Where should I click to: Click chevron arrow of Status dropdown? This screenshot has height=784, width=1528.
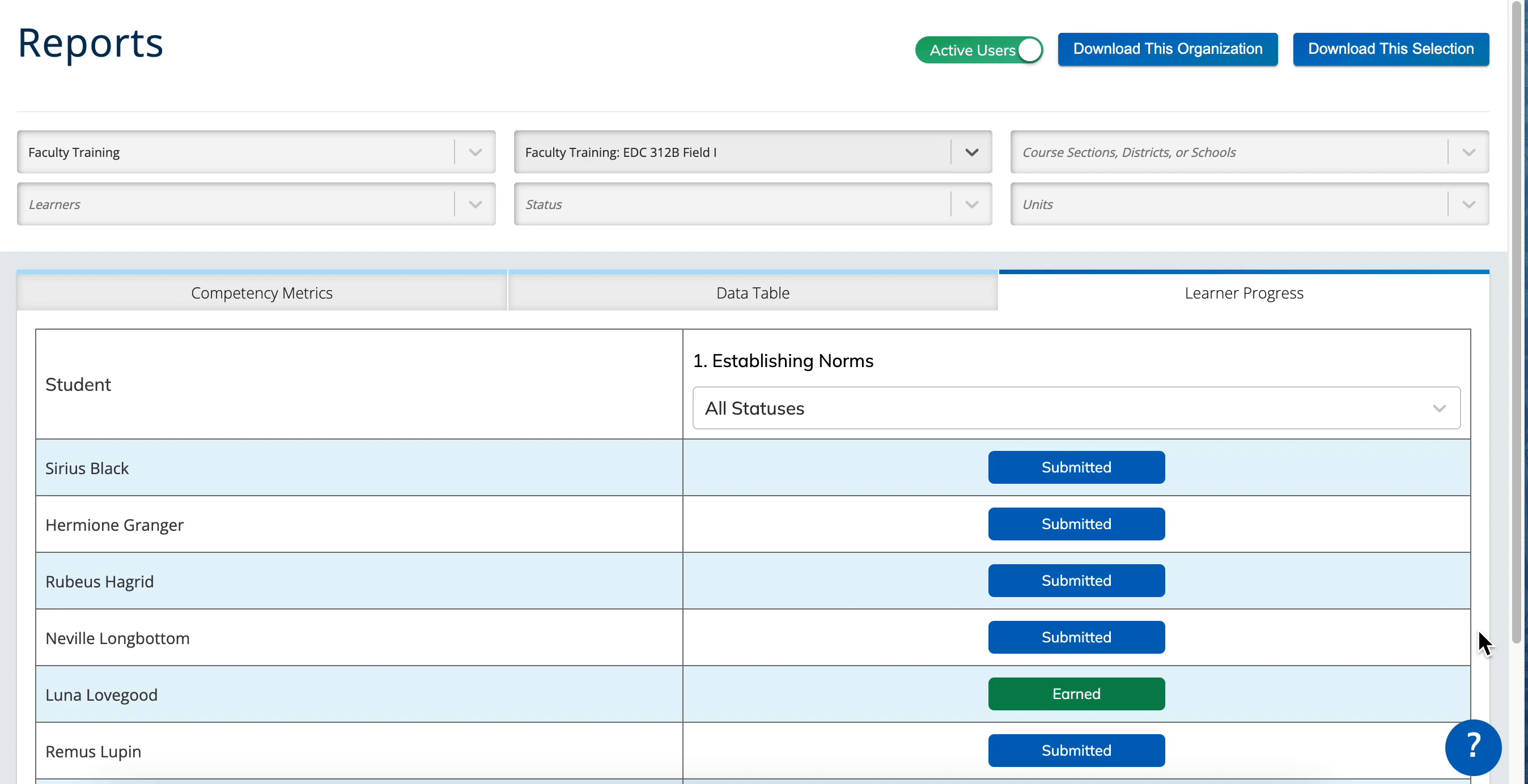coord(971,204)
